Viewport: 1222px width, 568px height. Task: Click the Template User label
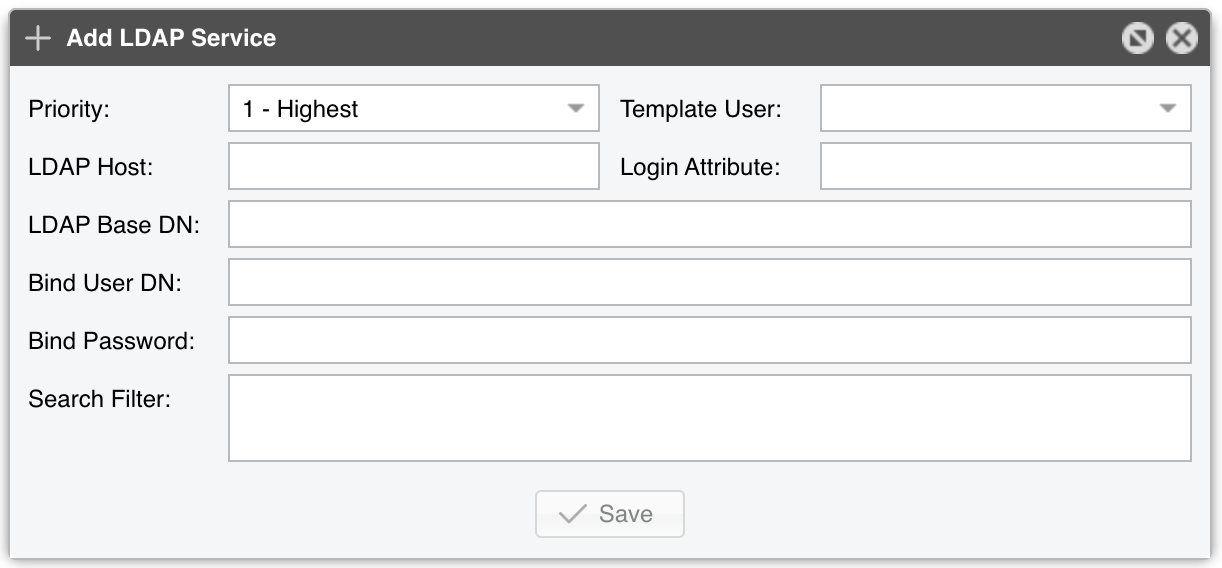[701, 109]
